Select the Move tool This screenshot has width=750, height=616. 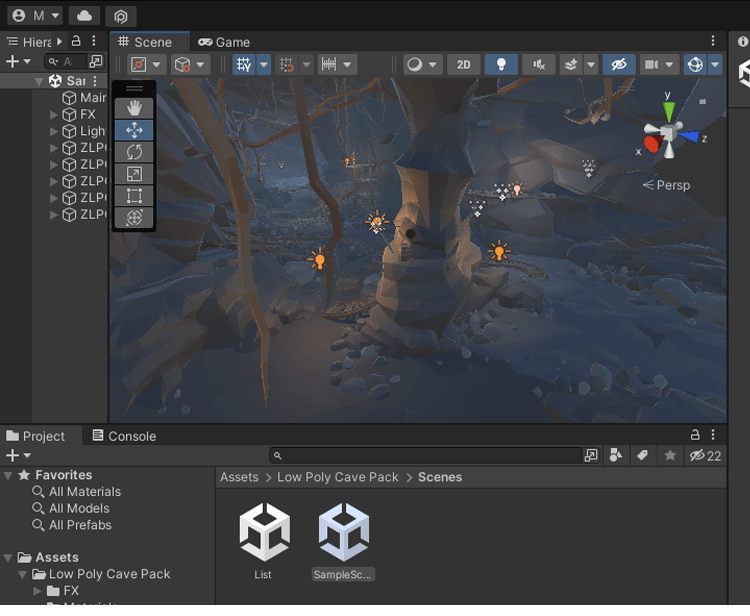point(134,130)
